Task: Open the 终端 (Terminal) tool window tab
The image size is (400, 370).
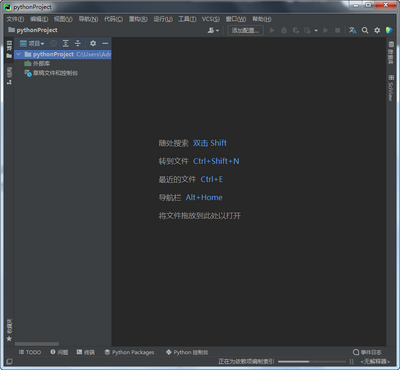Action: [85, 352]
